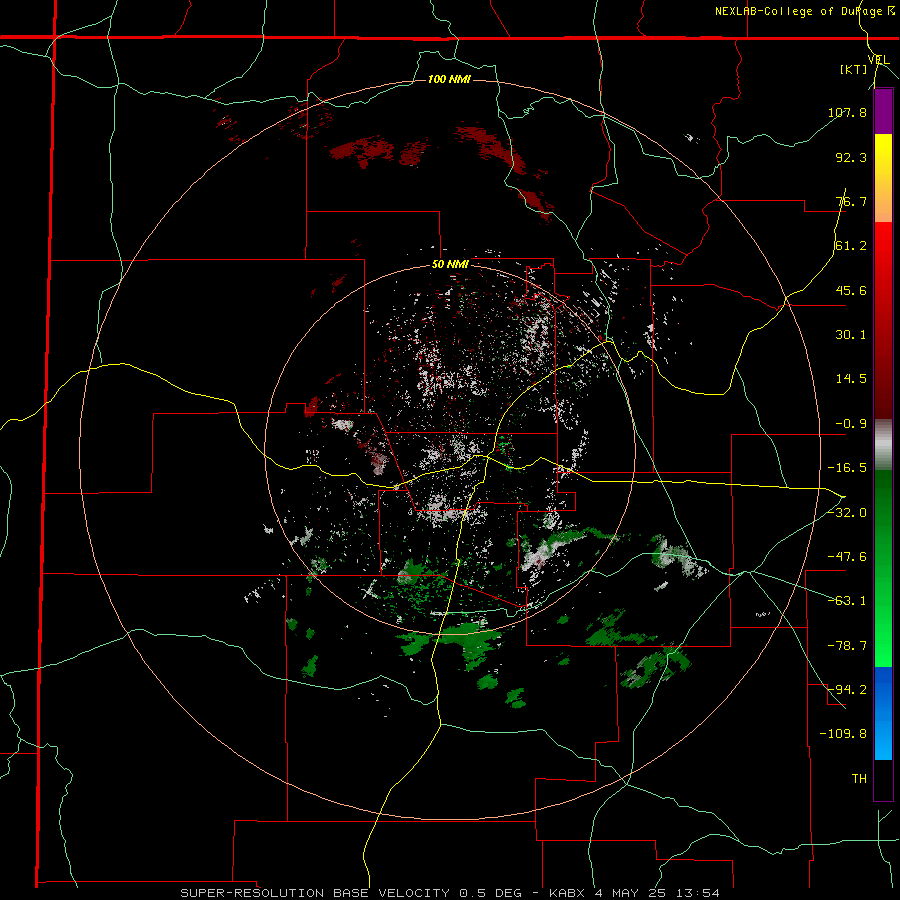Click the Super-Resolution Base Velocity caption
900x900 pixels.
(449, 893)
